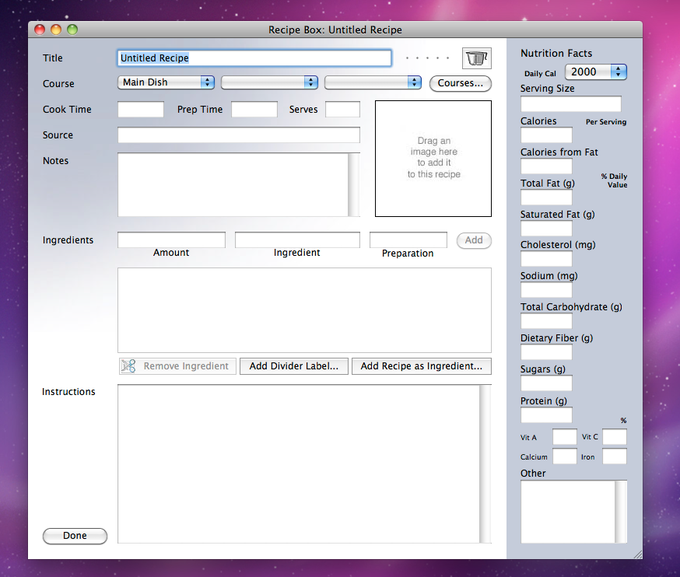This screenshot has height=577, width=680.
Task: Click into the Notes text area
Action: [233, 184]
